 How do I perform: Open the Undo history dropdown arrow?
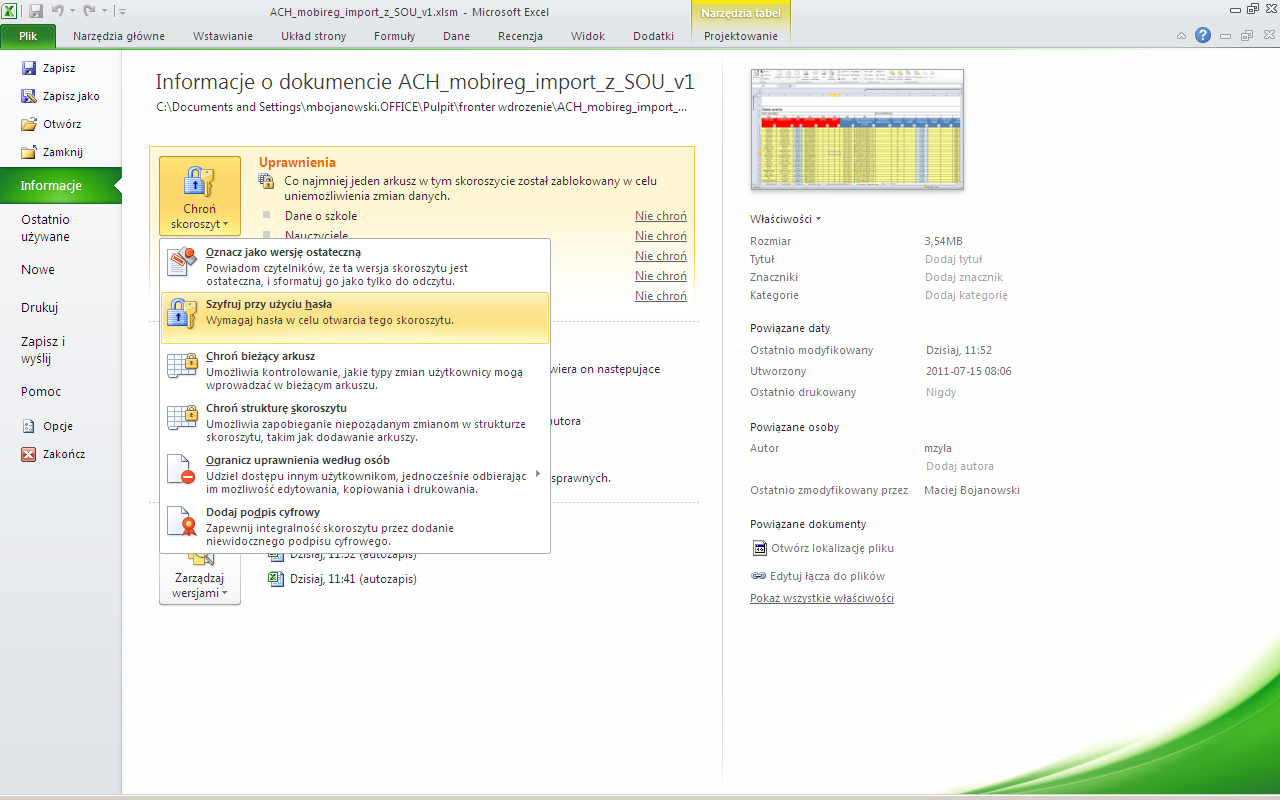click(x=72, y=11)
